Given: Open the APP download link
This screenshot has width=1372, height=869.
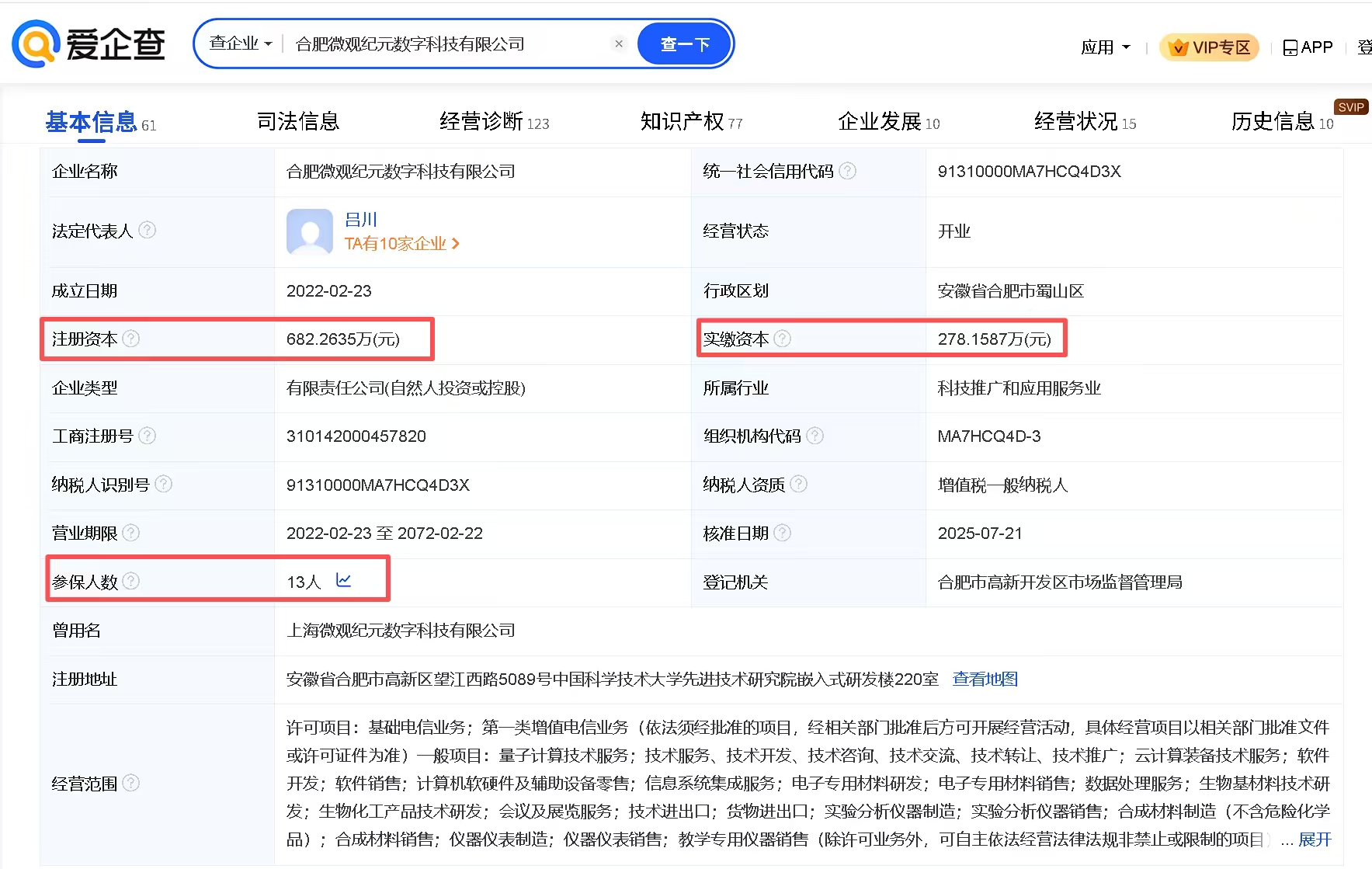Looking at the screenshot, I should (x=1308, y=47).
